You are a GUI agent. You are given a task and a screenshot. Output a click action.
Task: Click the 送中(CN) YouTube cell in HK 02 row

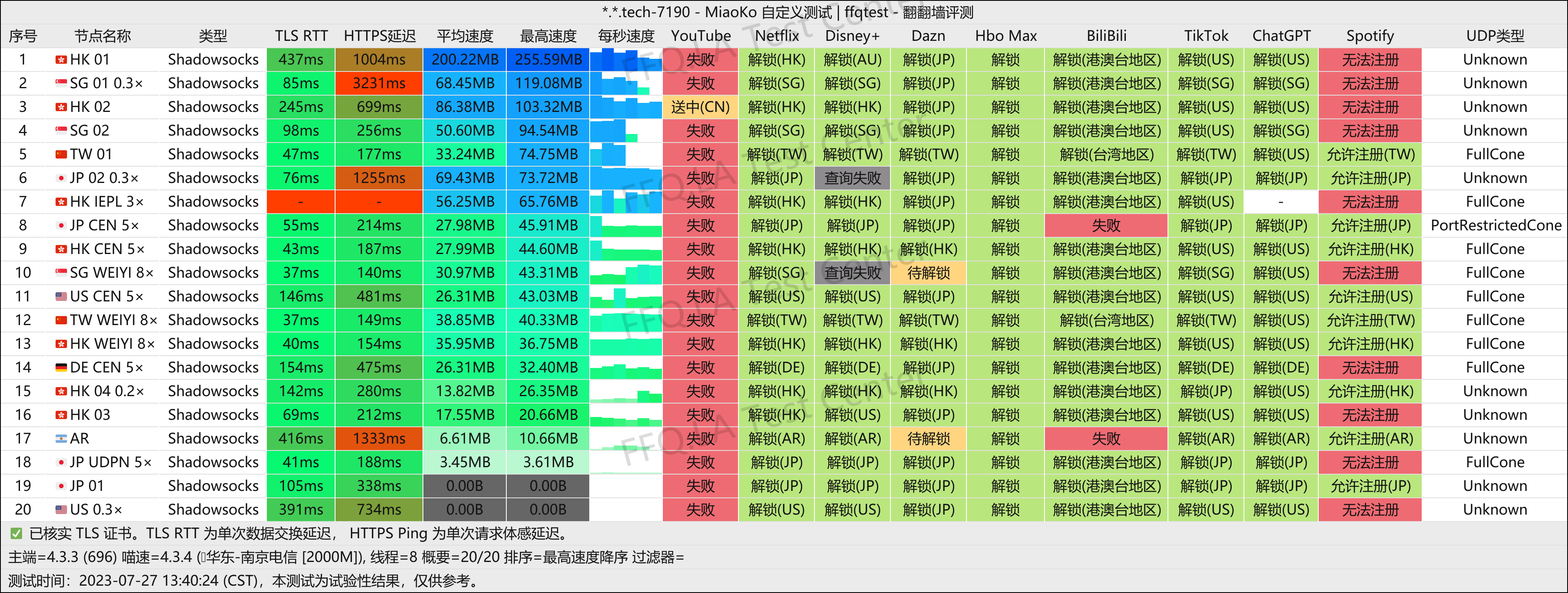tap(700, 107)
